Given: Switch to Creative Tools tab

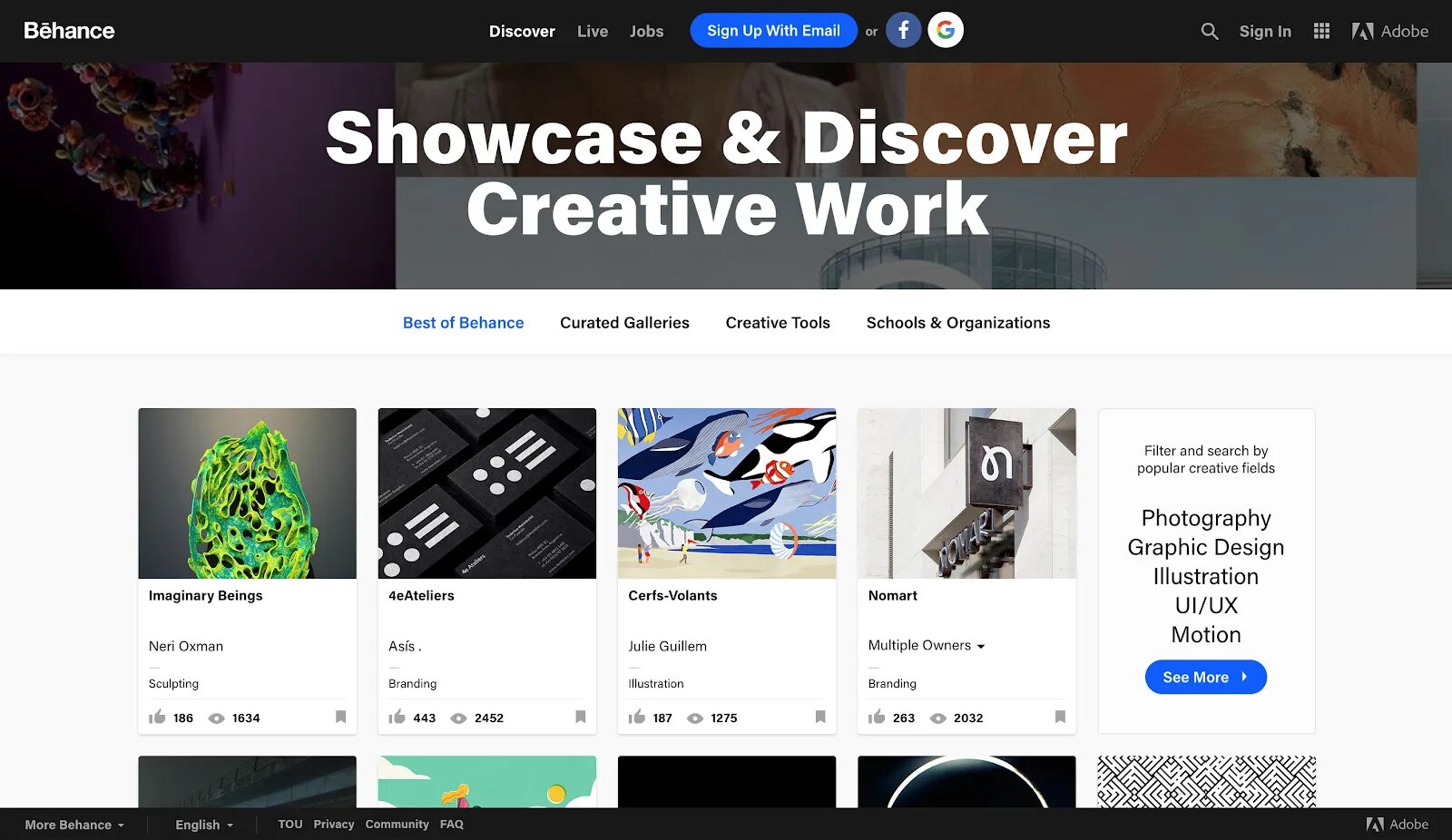Looking at the screenshot, I should coord(778,323).
